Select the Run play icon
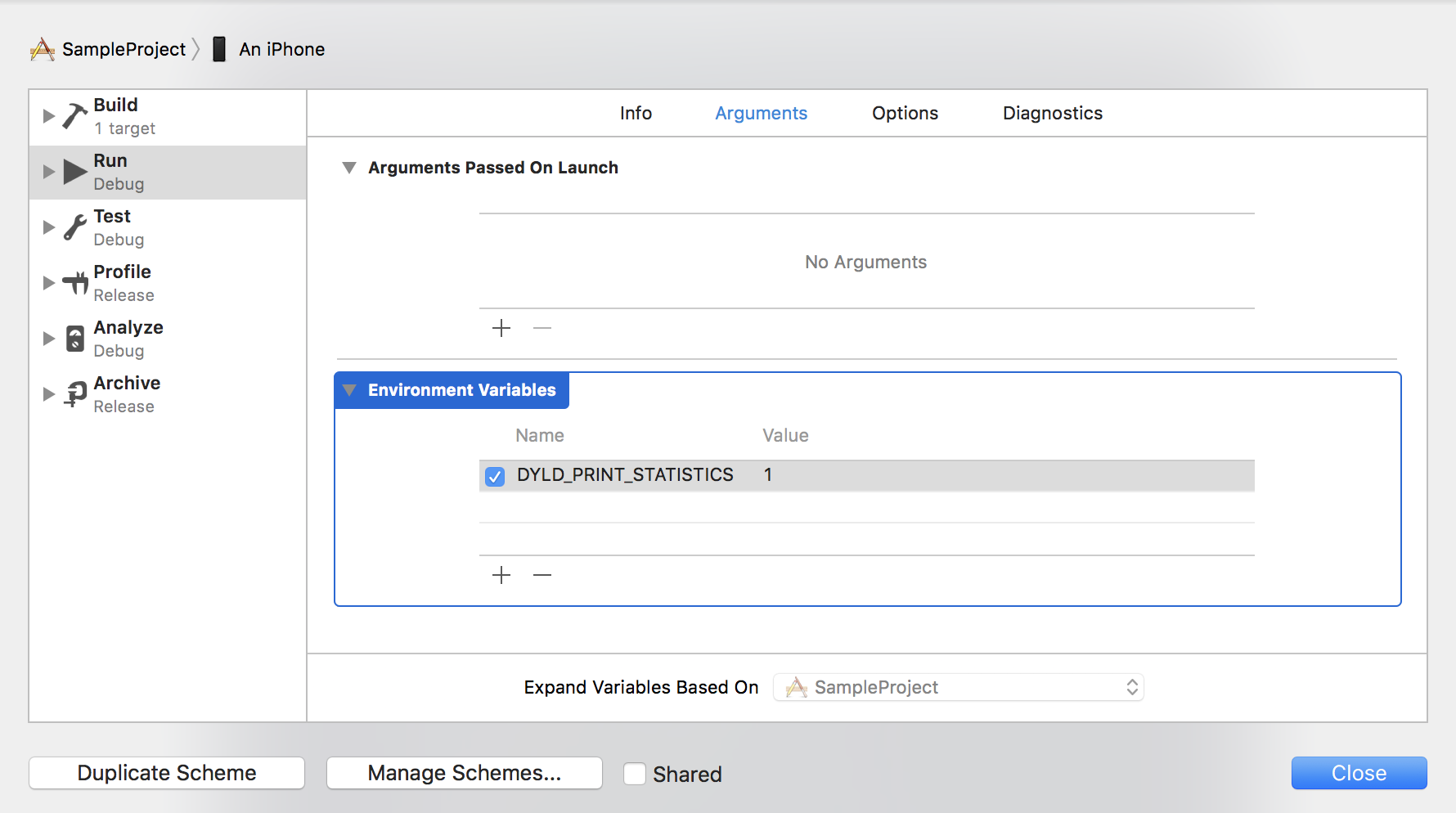 point(74,171)
